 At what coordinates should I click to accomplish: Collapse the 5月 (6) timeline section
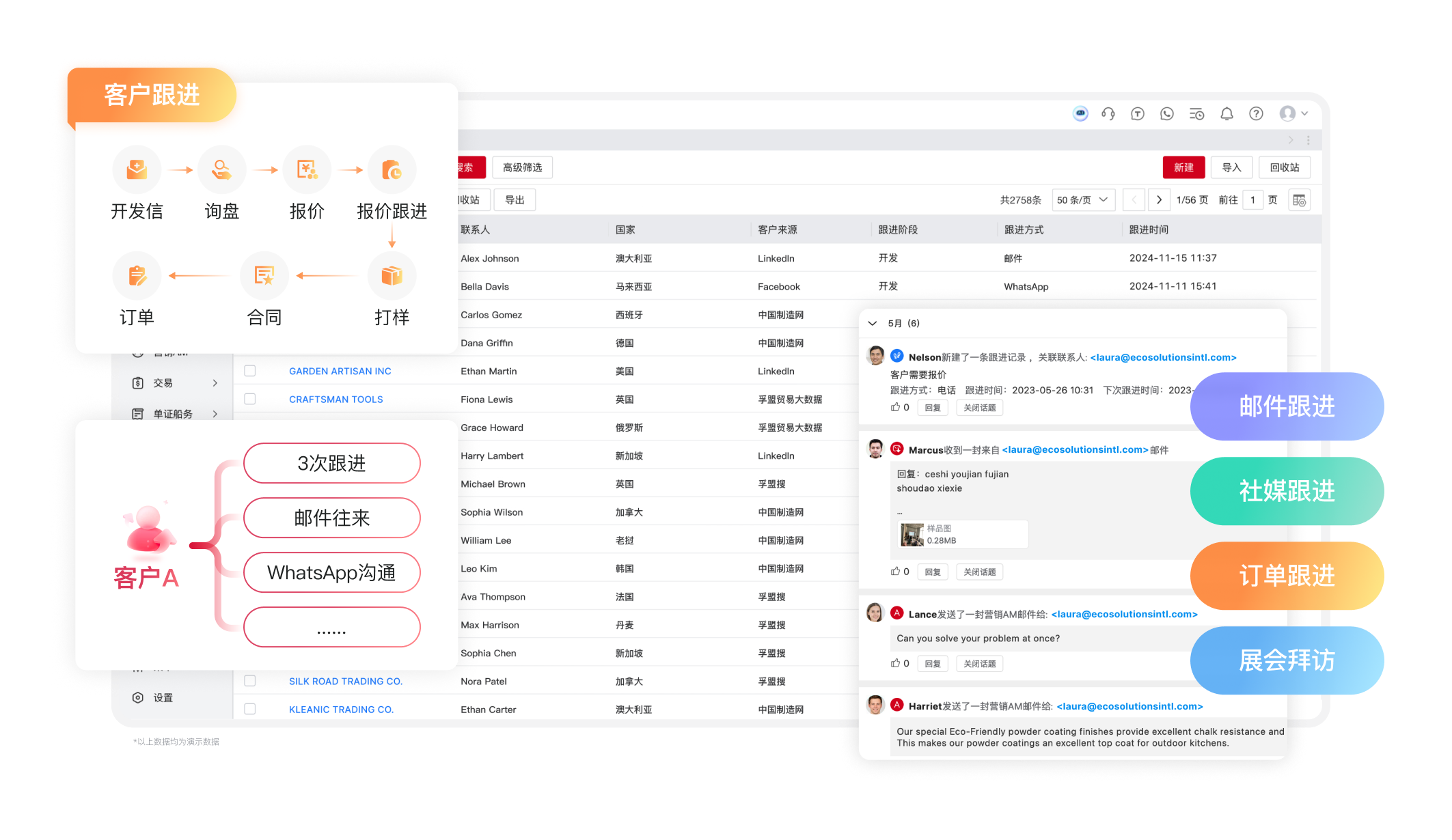pyautogui.click(x=873, y=322)
